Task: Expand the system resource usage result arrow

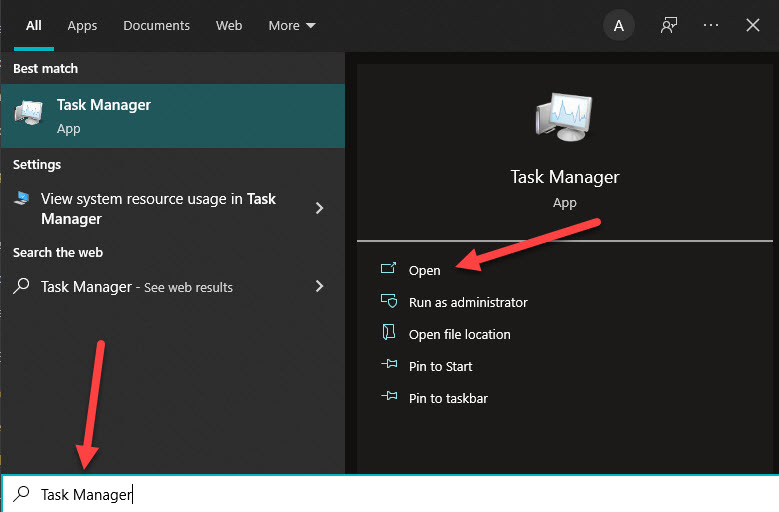Action: 319,208
